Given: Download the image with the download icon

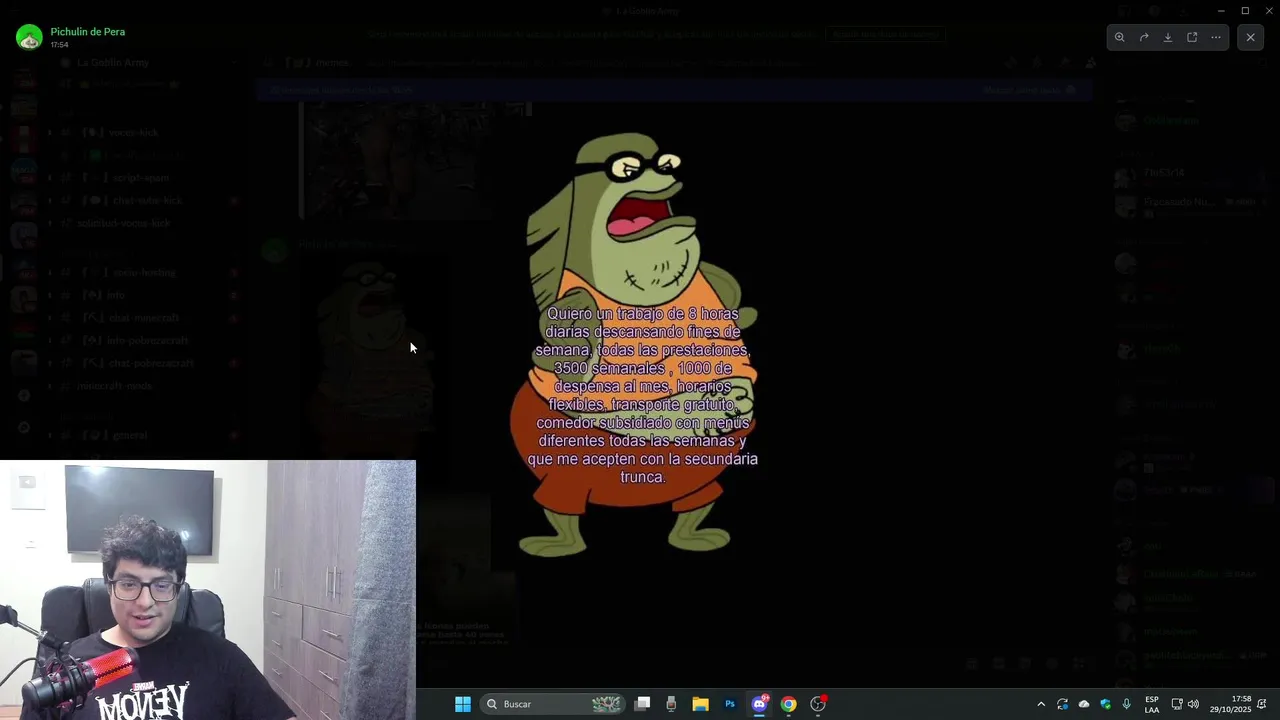Looking at the screenshot, I should click(x=1168, y=37).
